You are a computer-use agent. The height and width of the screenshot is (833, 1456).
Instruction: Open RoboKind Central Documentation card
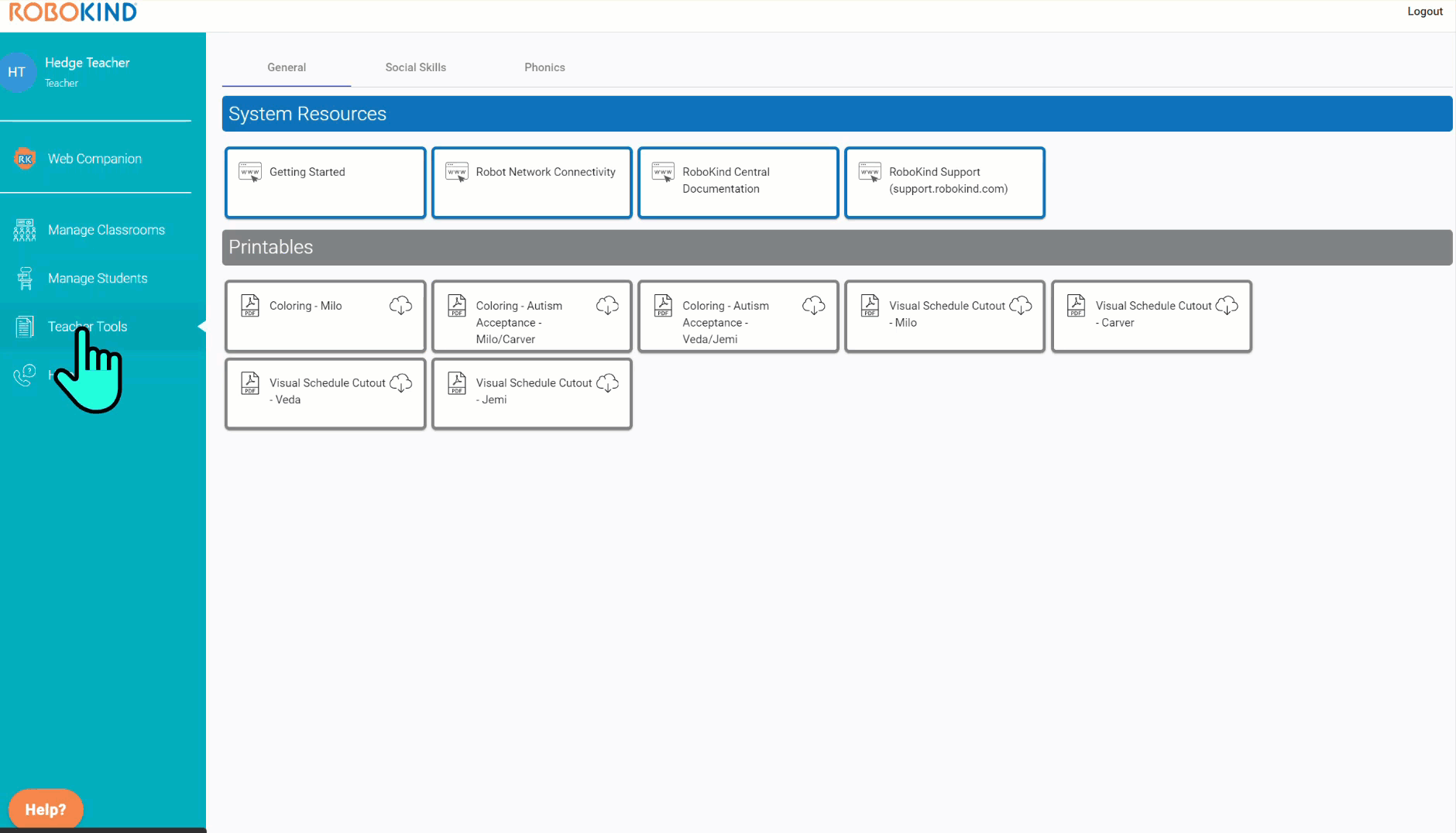tap(738, 183)
